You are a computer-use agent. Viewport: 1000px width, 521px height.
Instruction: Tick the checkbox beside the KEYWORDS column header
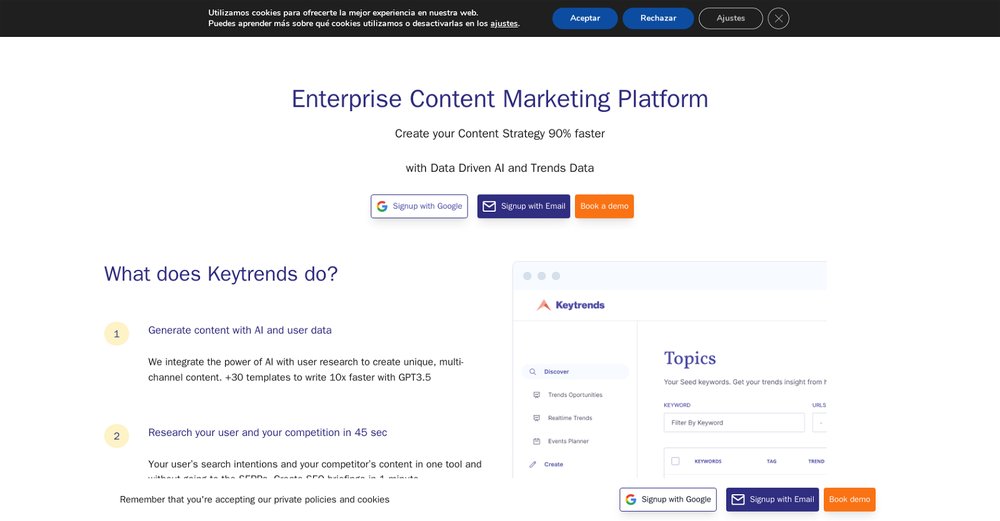675,461
